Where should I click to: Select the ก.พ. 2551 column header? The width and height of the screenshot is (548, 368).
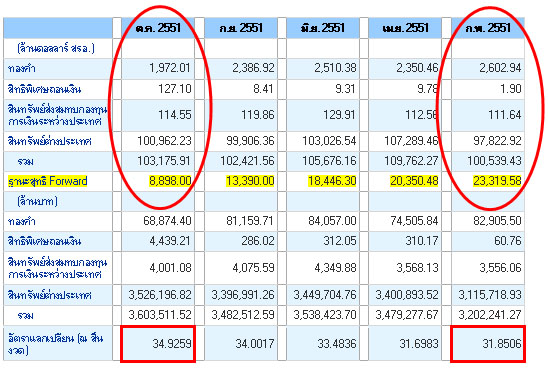tap(488, 28)
